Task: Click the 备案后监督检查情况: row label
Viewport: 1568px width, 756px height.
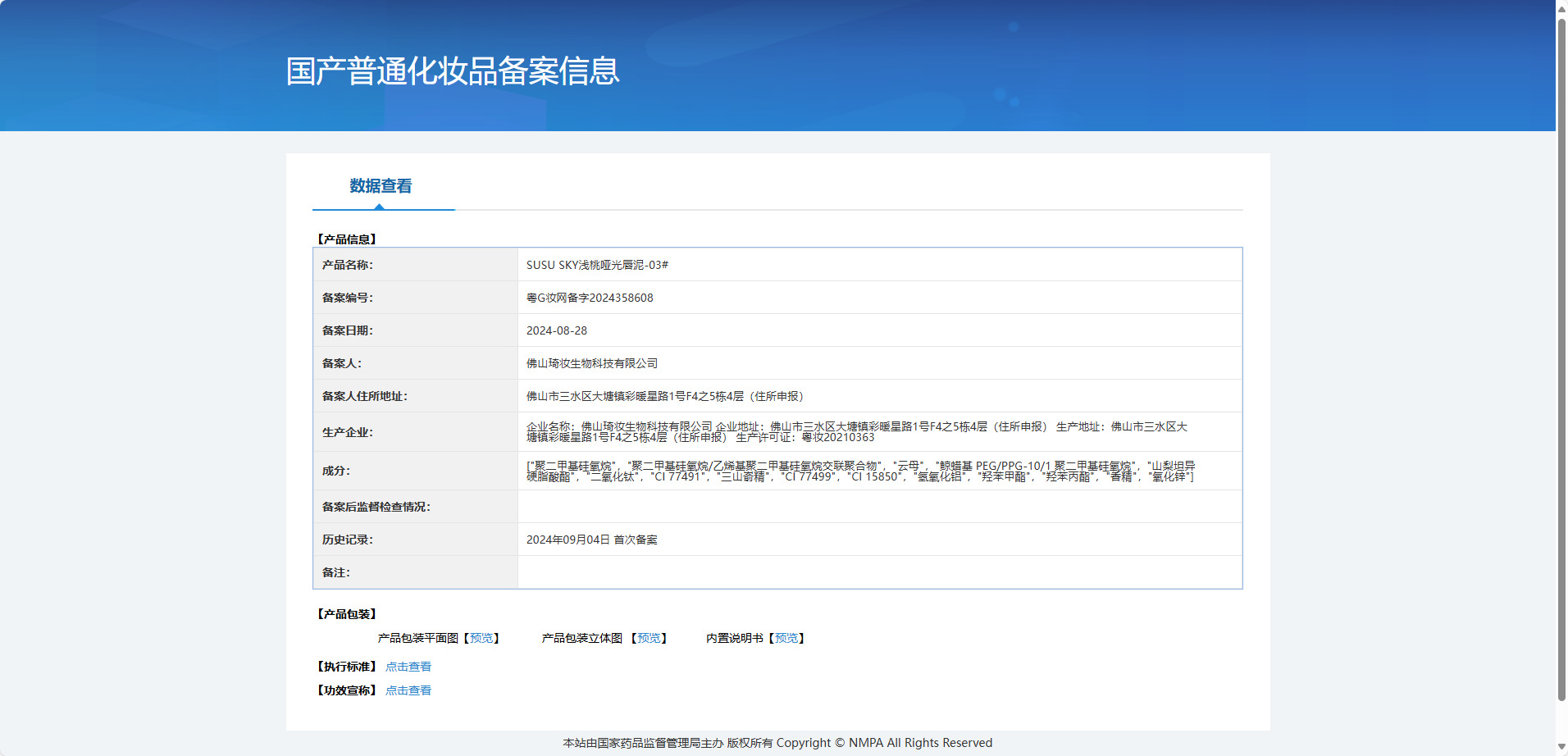Action: (x=376, y=507)
